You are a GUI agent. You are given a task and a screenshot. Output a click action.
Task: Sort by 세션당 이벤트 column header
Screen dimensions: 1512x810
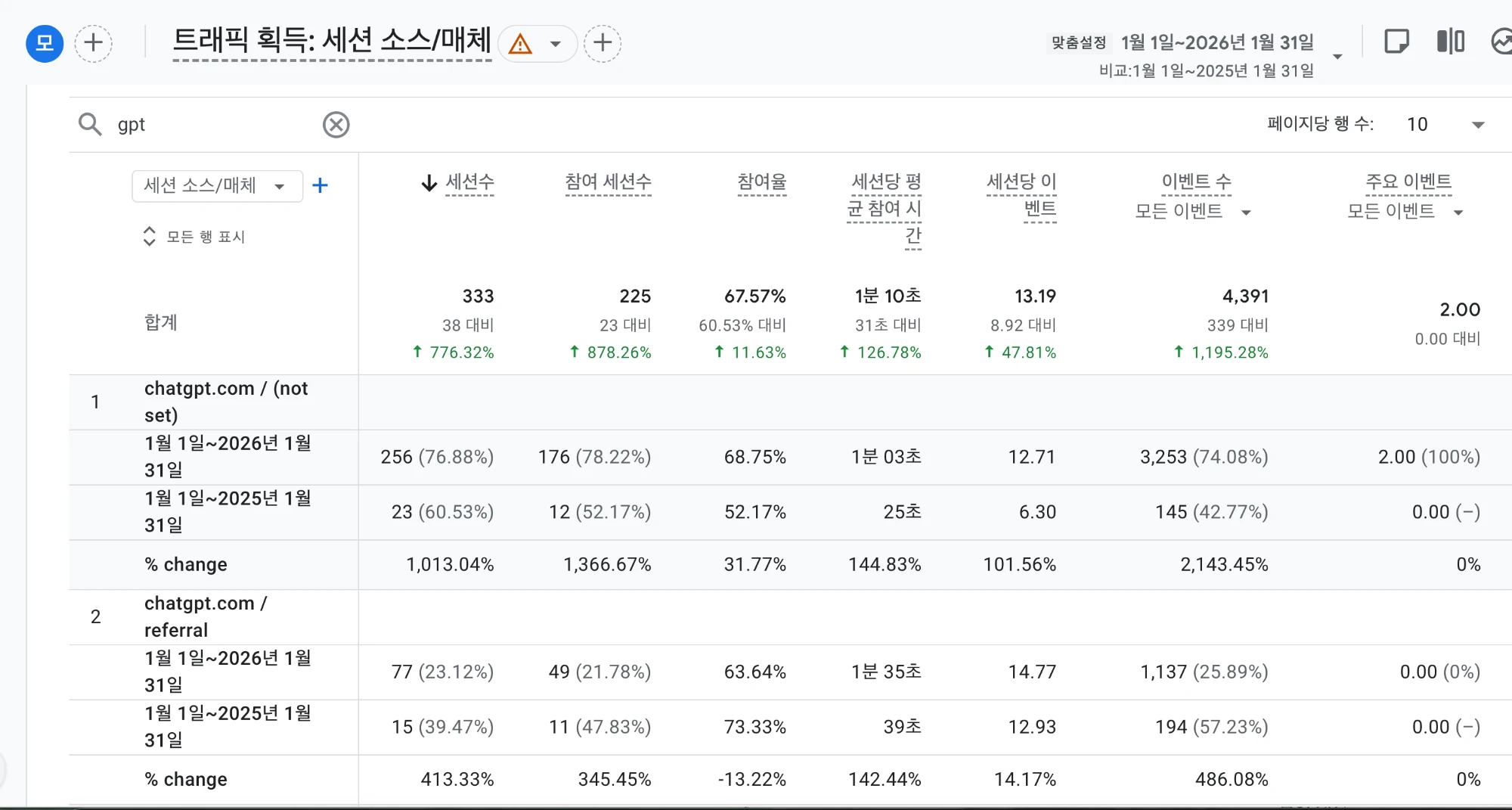point(1021,196)
